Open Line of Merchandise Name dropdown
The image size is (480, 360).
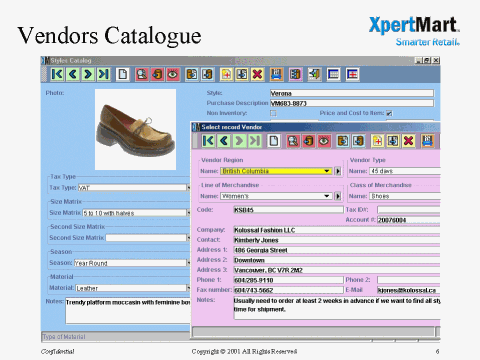click(x=327, y=196)
